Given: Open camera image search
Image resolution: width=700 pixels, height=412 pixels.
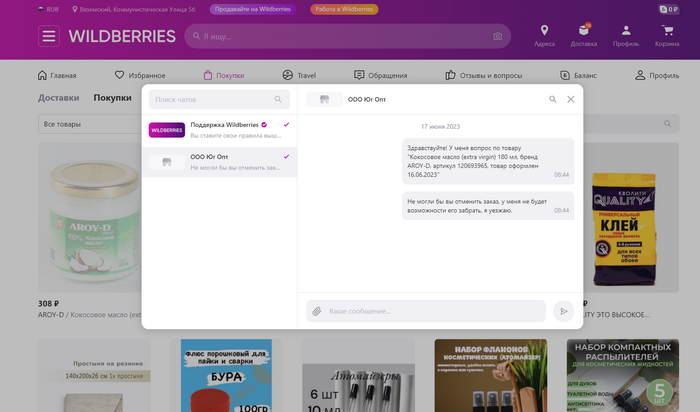Looking at the screenshot, I should point(497,36).
